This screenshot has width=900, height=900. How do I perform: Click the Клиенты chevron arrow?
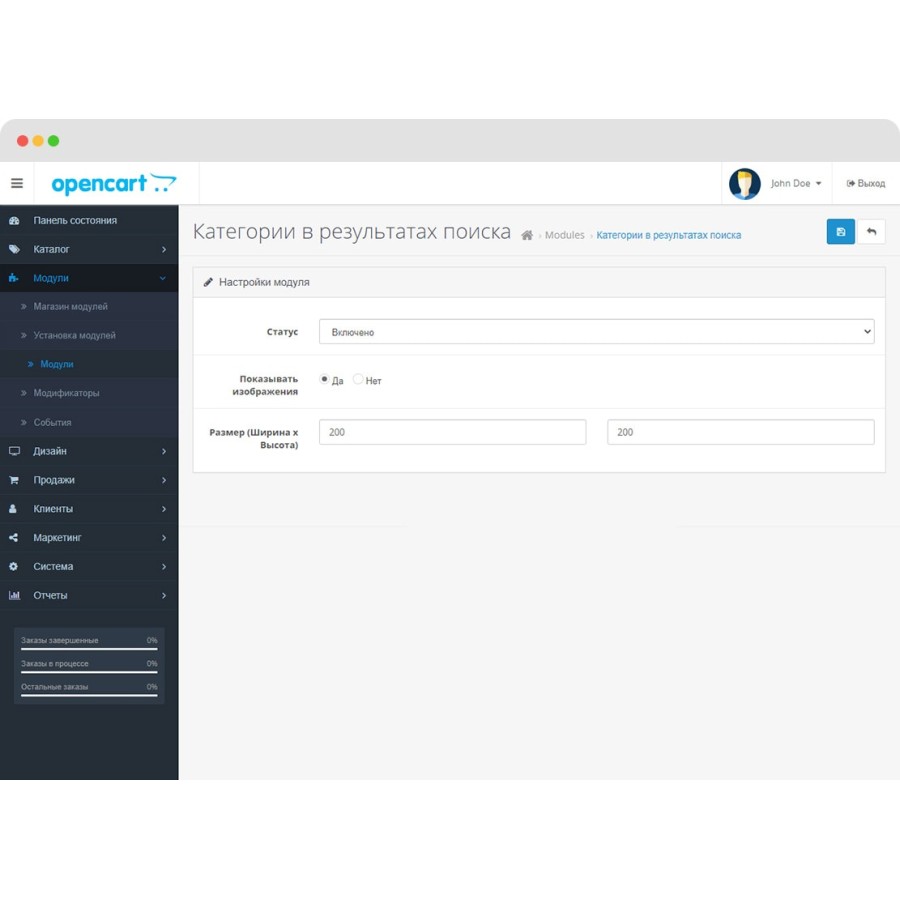pyautogui.click(x=164, y=509)
